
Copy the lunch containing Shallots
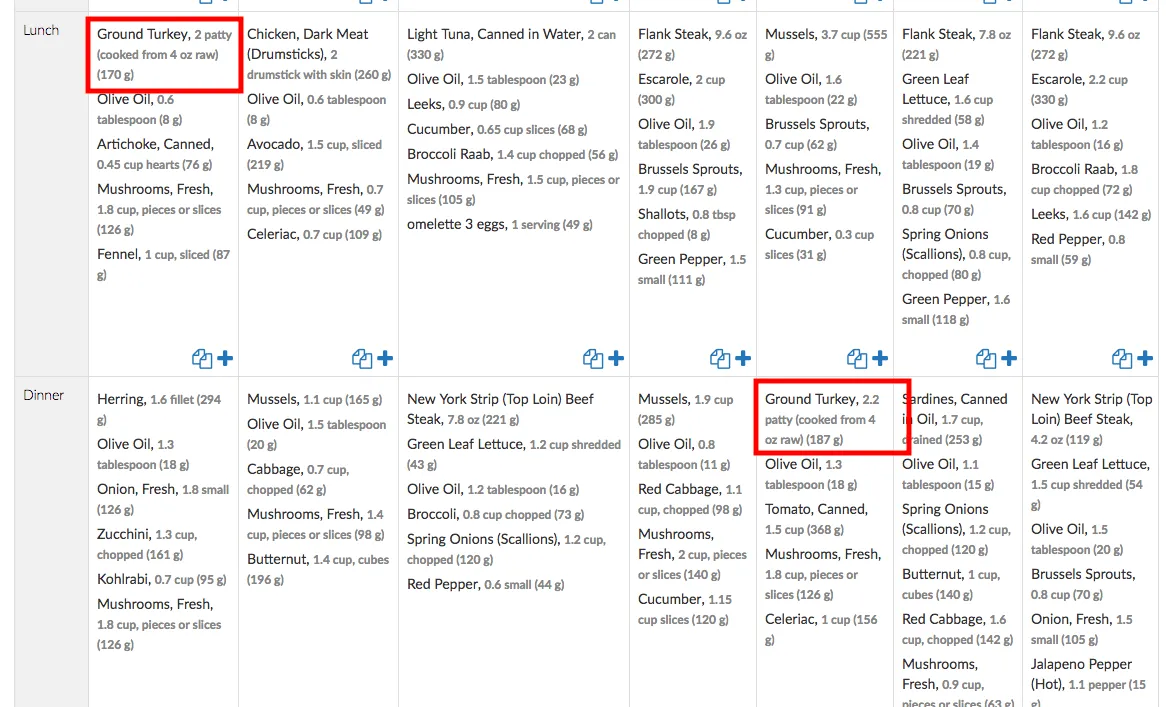(719, 359)
